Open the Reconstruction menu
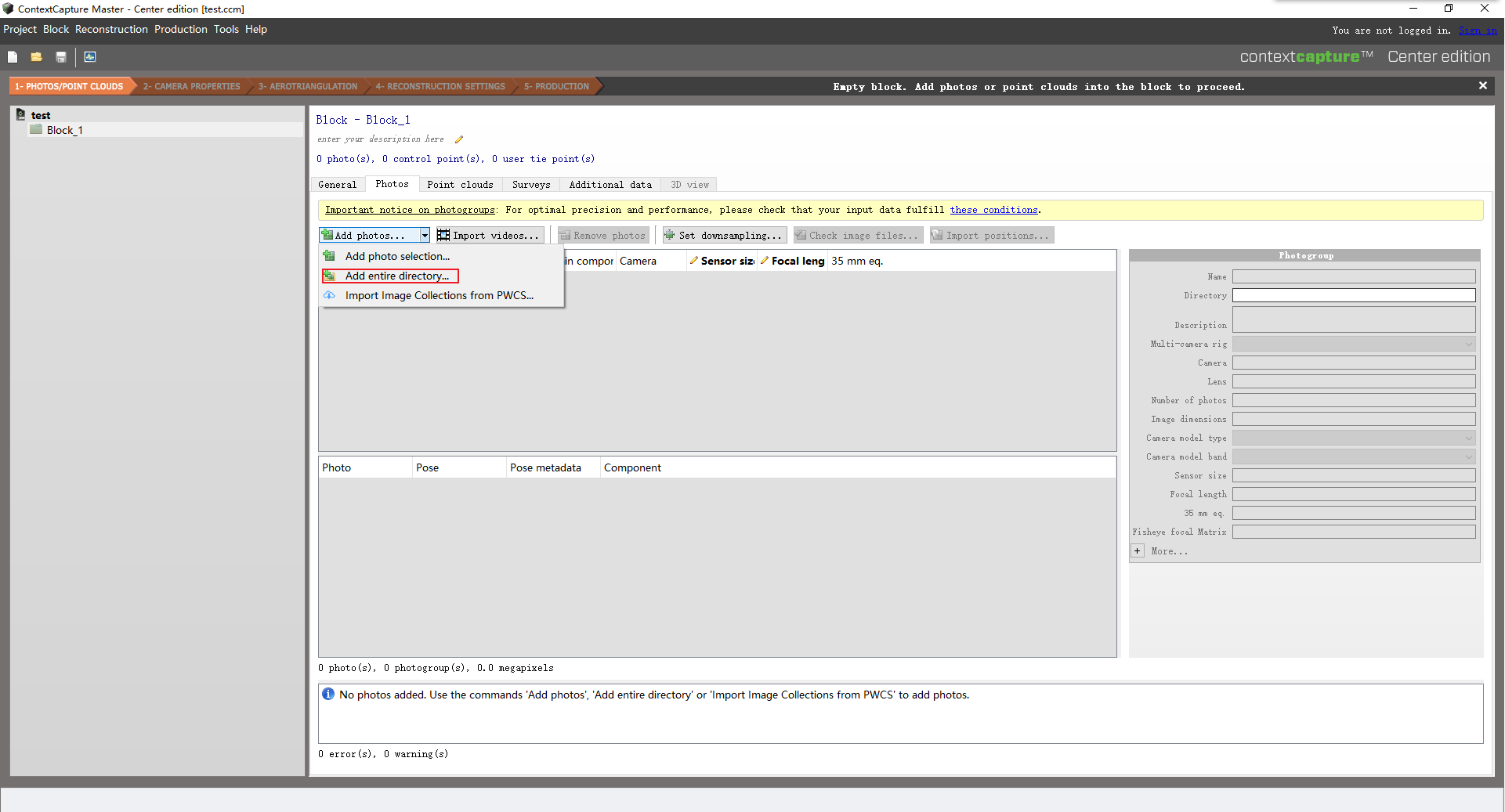 [111, 29]
